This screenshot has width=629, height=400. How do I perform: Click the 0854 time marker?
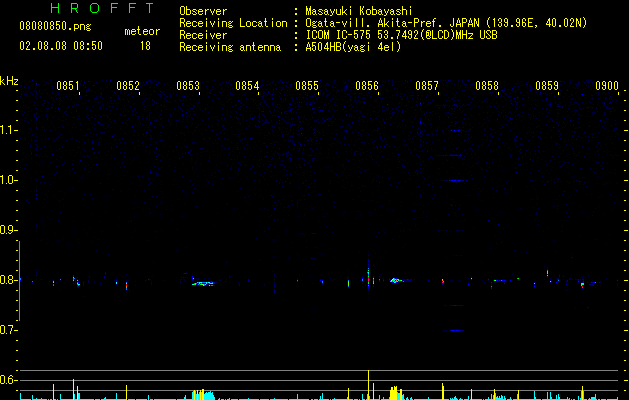click(x=247, y=86)
